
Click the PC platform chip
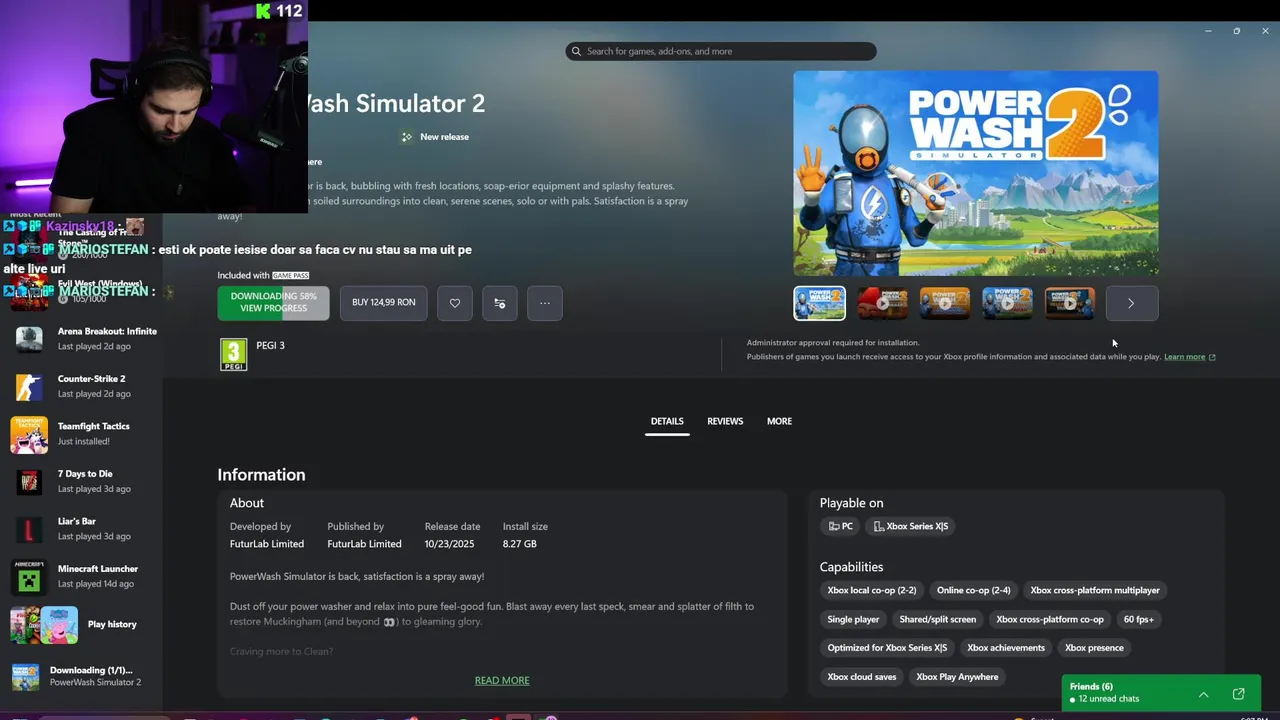pos(840,526)
